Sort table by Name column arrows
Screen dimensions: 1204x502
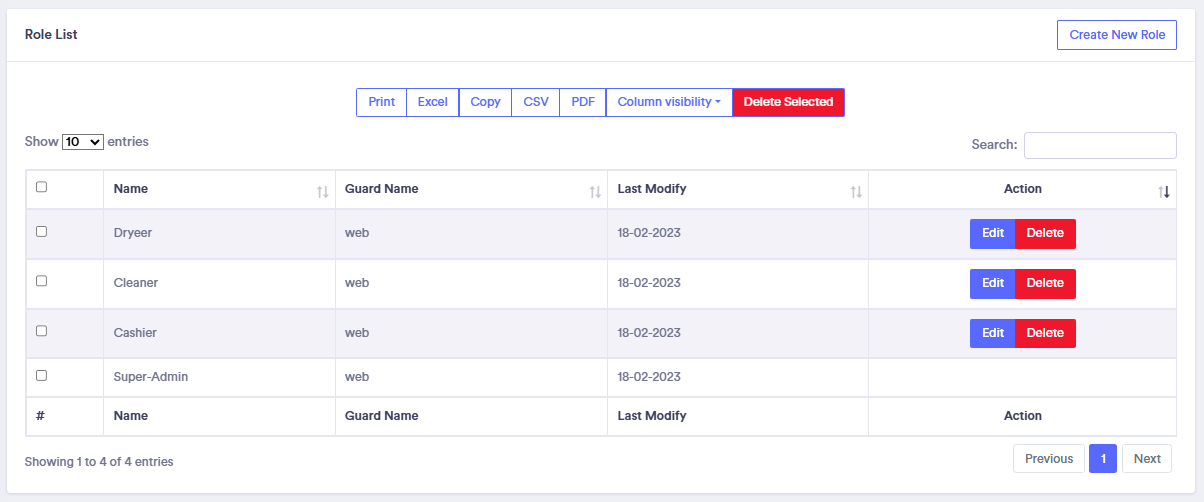click(322, 191)
